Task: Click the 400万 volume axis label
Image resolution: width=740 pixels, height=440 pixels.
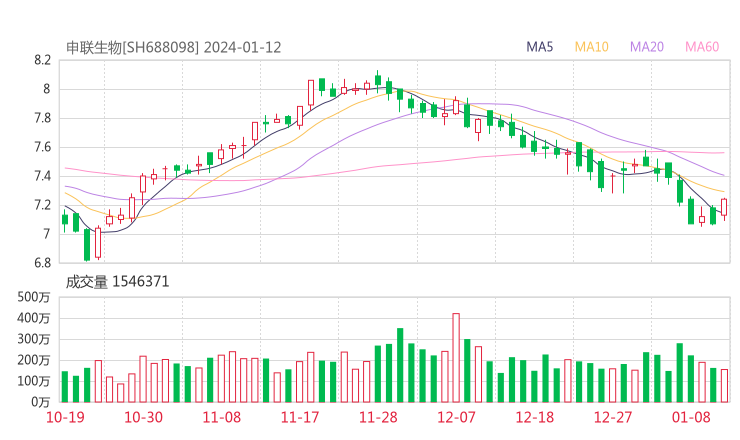Action: tap(34, 318)
